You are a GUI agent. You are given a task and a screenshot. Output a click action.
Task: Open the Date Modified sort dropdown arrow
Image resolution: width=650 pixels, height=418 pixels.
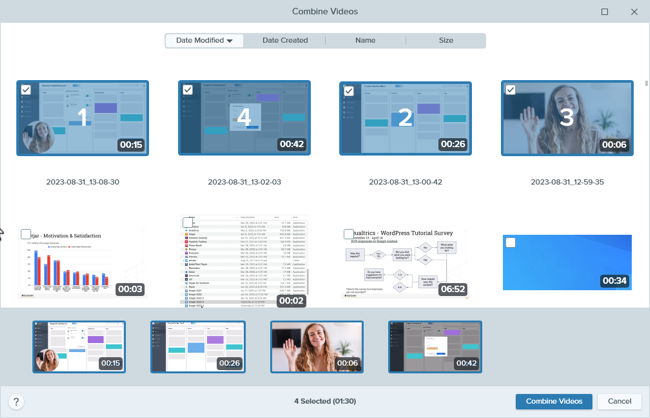pos(230,41)
